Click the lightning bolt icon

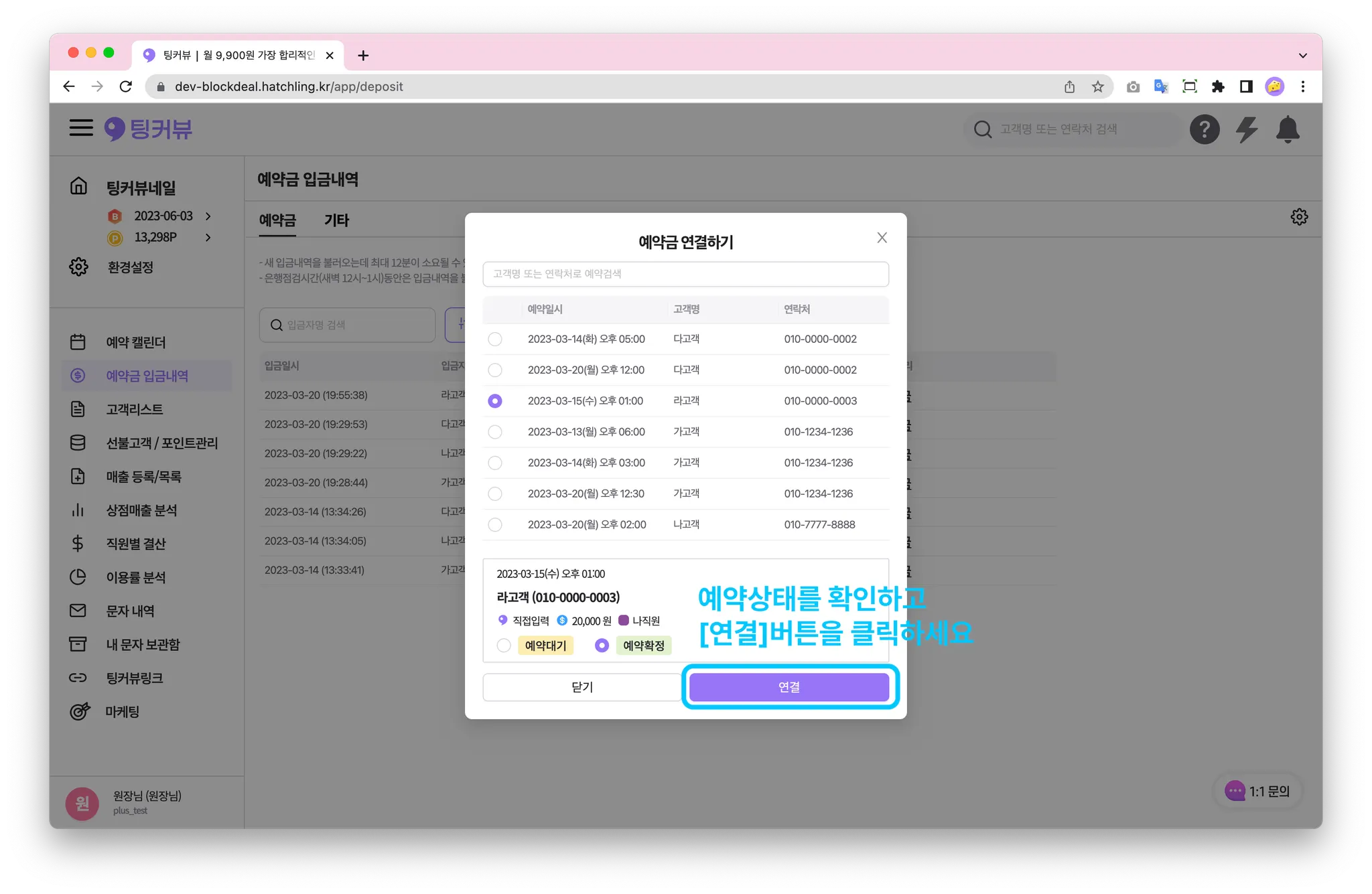pos(1246,129)
